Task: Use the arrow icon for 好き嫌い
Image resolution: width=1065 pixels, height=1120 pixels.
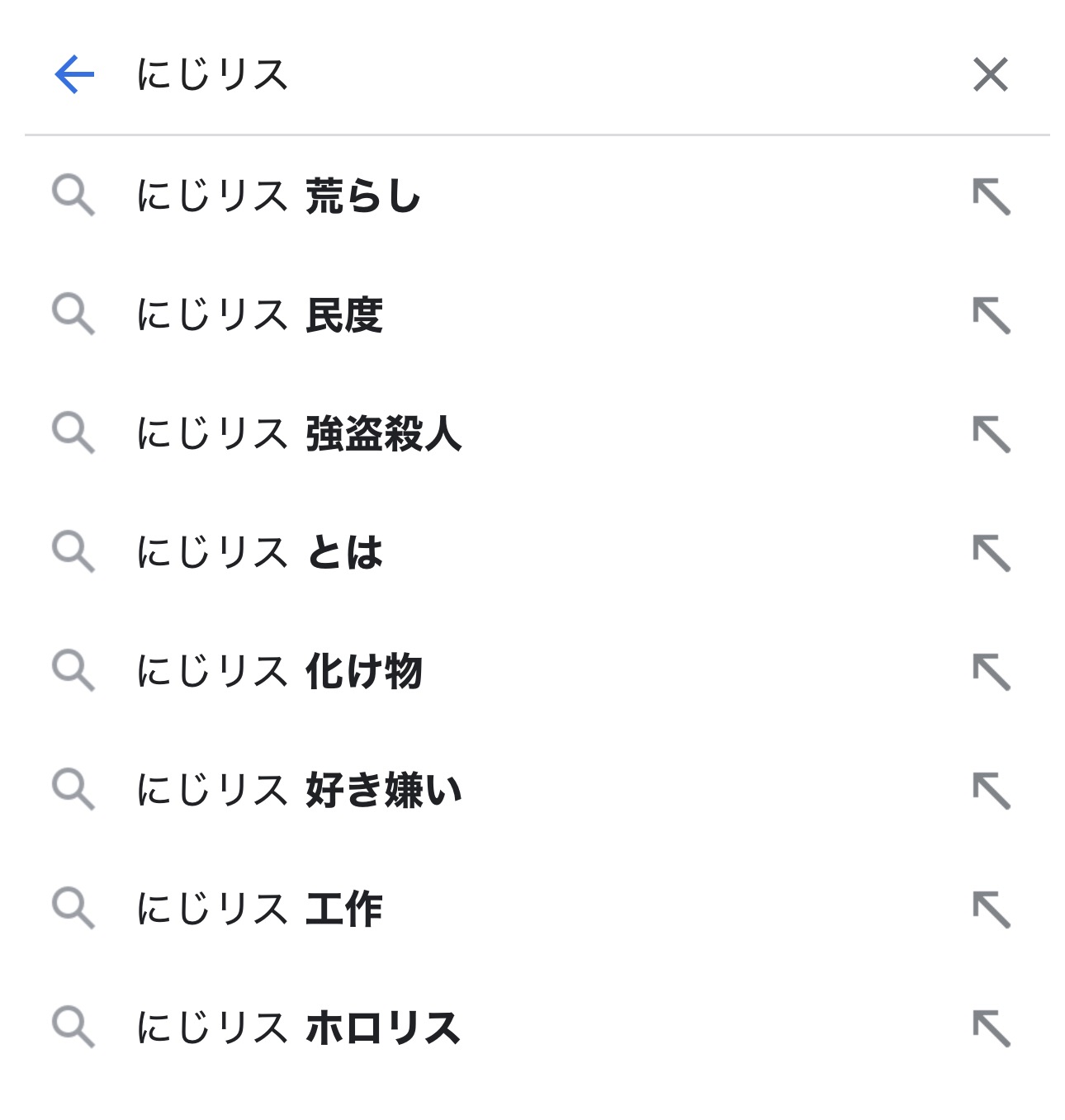Action: click(991, 790)
